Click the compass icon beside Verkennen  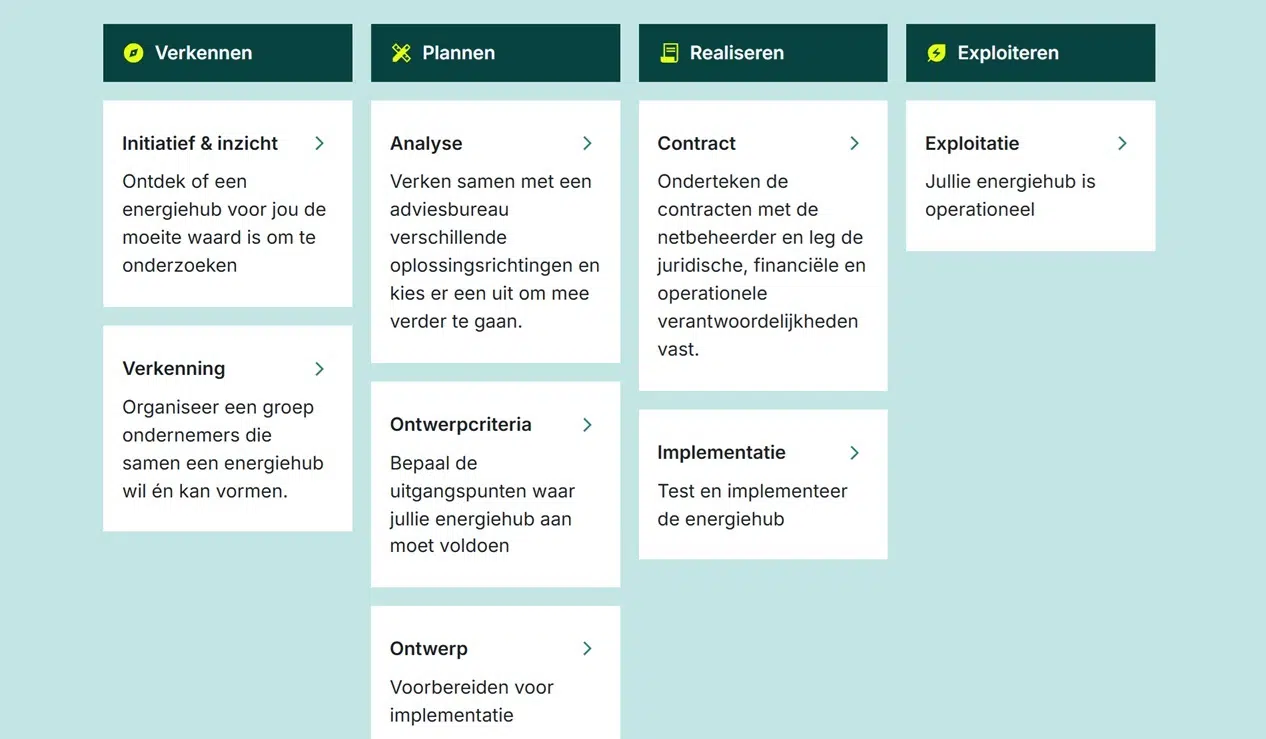pyautogui.click(x=133, y=53)
